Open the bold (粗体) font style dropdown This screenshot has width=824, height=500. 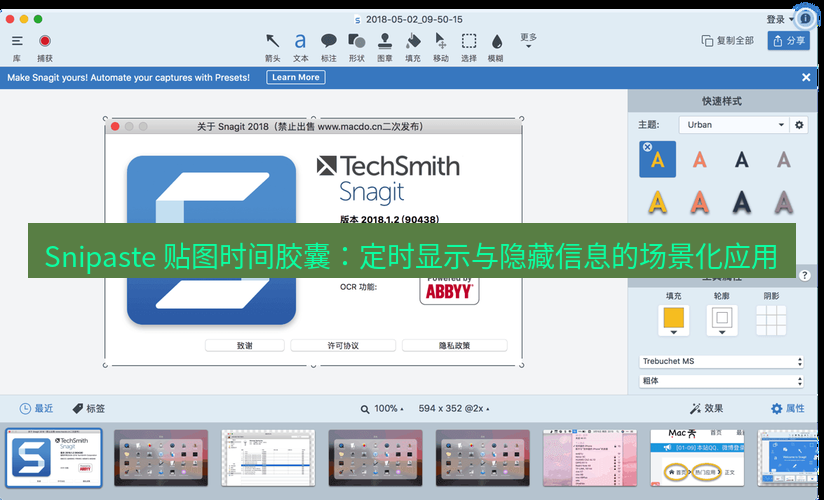(722, 381)
